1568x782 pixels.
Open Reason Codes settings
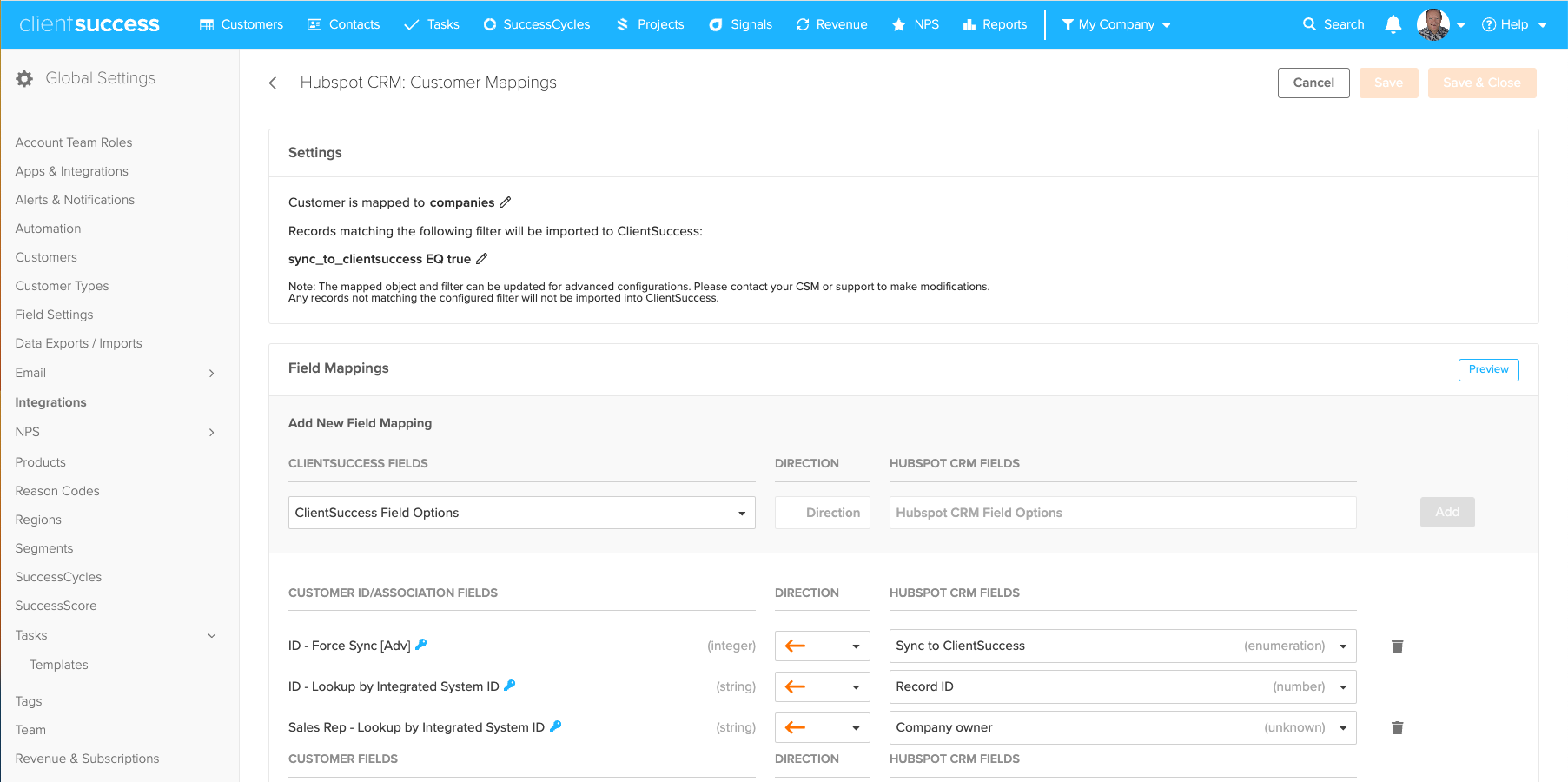[x=57, y=491]
